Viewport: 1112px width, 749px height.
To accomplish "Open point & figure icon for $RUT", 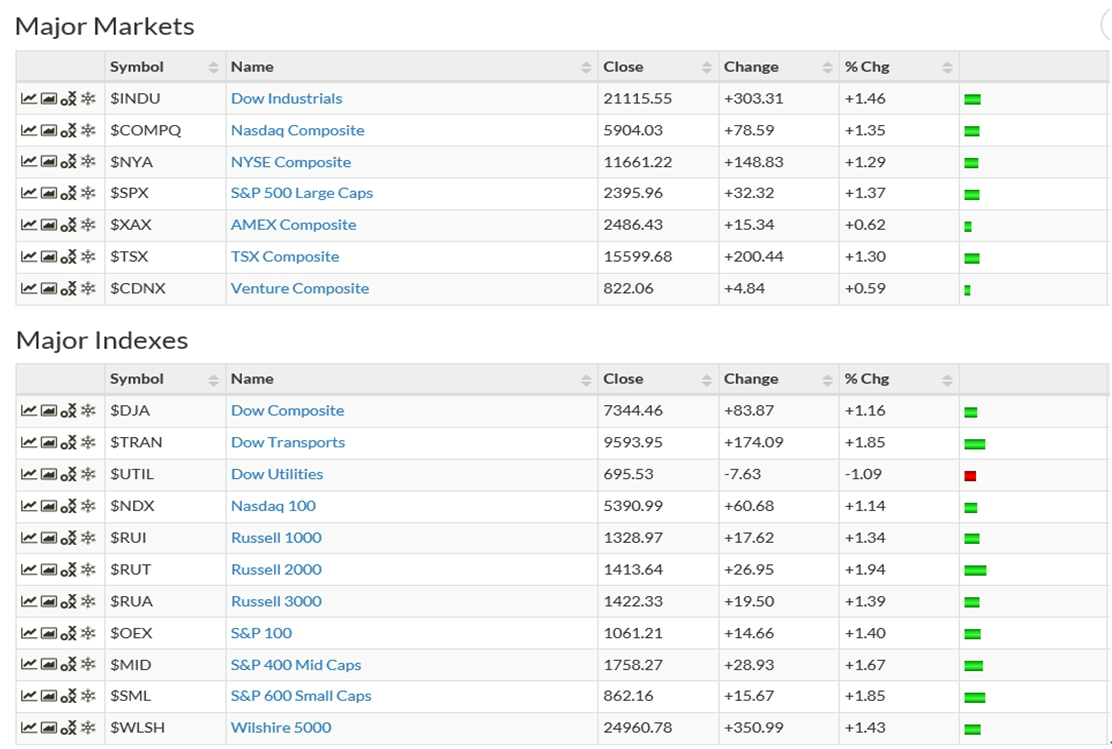I will pos(68,570).
